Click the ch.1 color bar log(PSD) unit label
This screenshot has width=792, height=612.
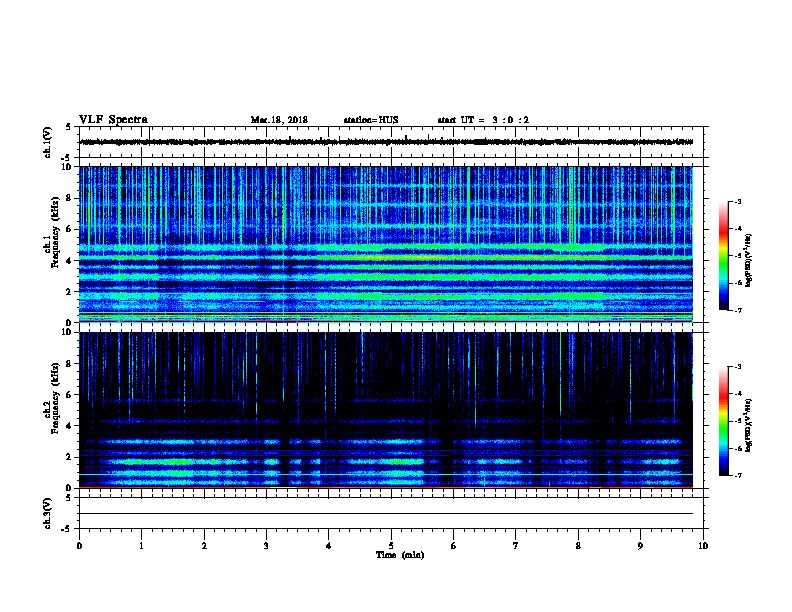click(x=748, y=260)
